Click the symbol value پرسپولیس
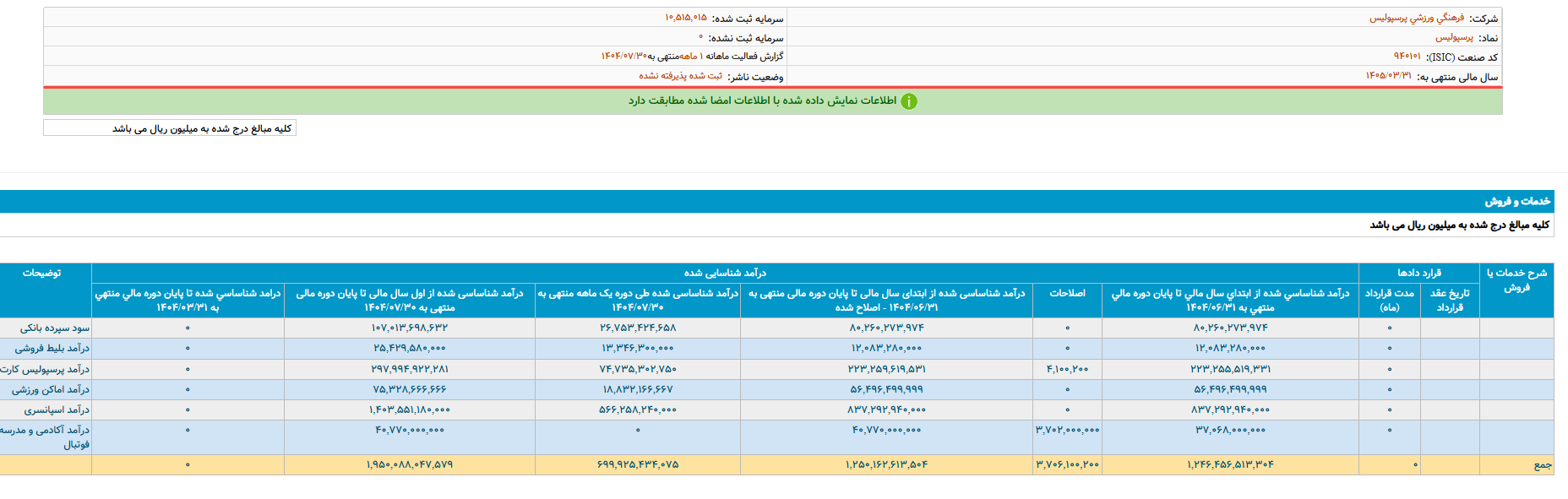 point(1454,37)
